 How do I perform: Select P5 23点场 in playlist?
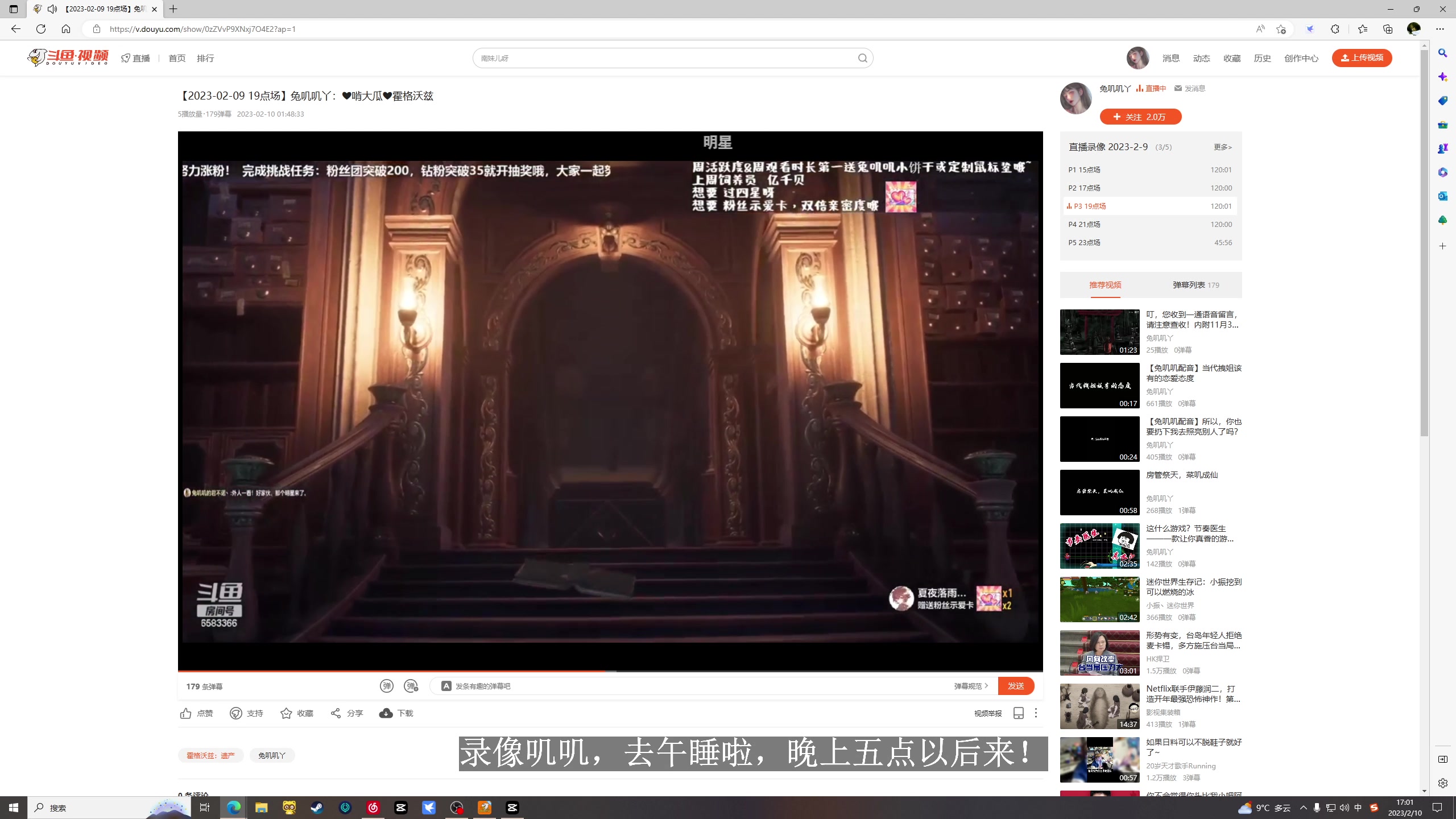point(1150,242)
